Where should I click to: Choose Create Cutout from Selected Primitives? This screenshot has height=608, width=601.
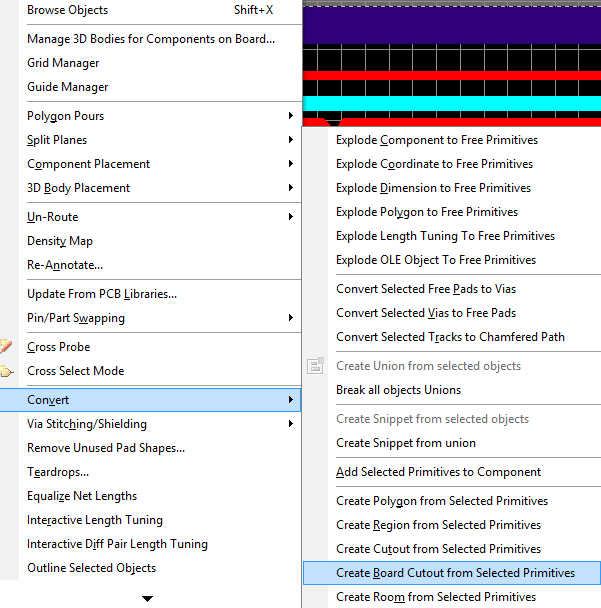coord(452,549)
